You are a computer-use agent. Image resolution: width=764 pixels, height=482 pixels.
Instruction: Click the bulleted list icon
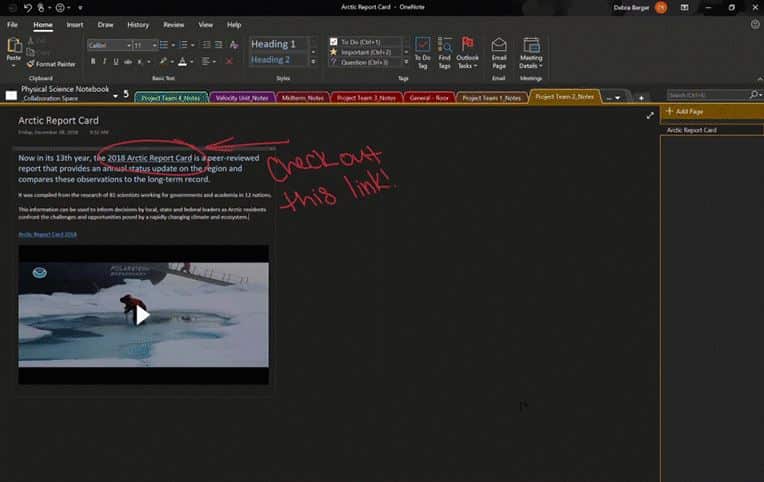(164, 45)
